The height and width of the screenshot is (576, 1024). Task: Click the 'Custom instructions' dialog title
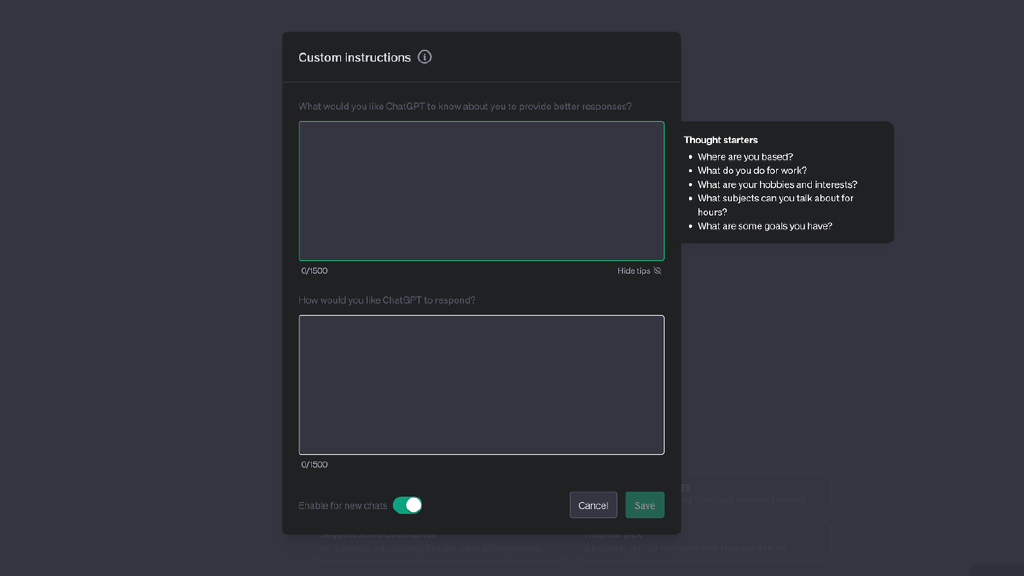pyautogui.click(x=354, y=58)
